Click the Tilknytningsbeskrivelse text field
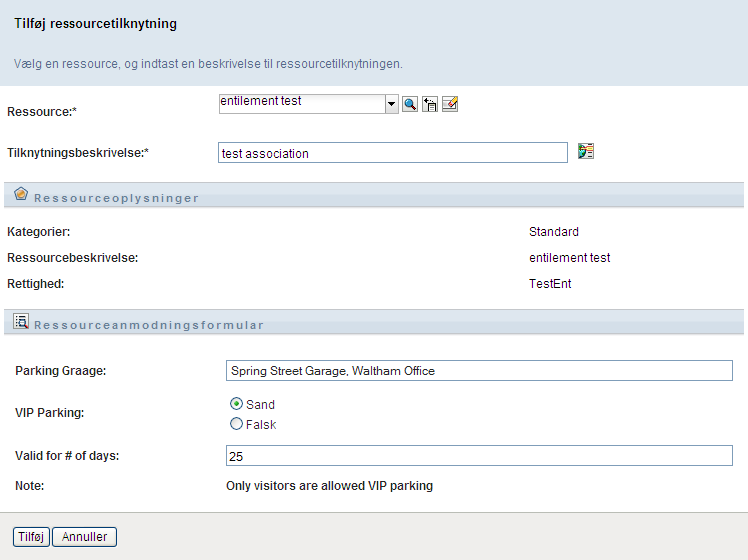This screenshot has height=560, width=748. point(393,153)
